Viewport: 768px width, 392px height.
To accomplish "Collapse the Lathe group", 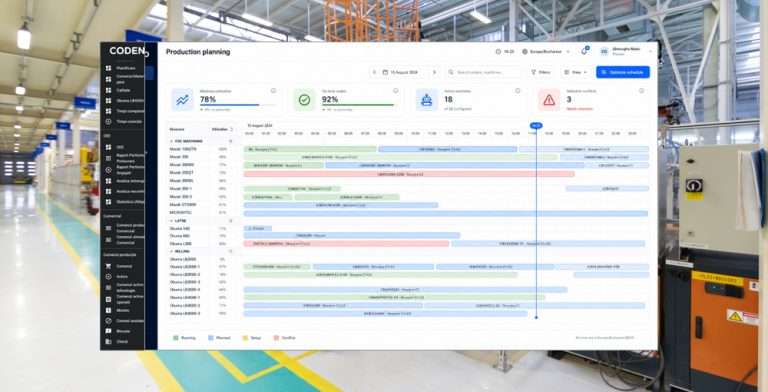I will pyautogui.click(x=172, y=221).
